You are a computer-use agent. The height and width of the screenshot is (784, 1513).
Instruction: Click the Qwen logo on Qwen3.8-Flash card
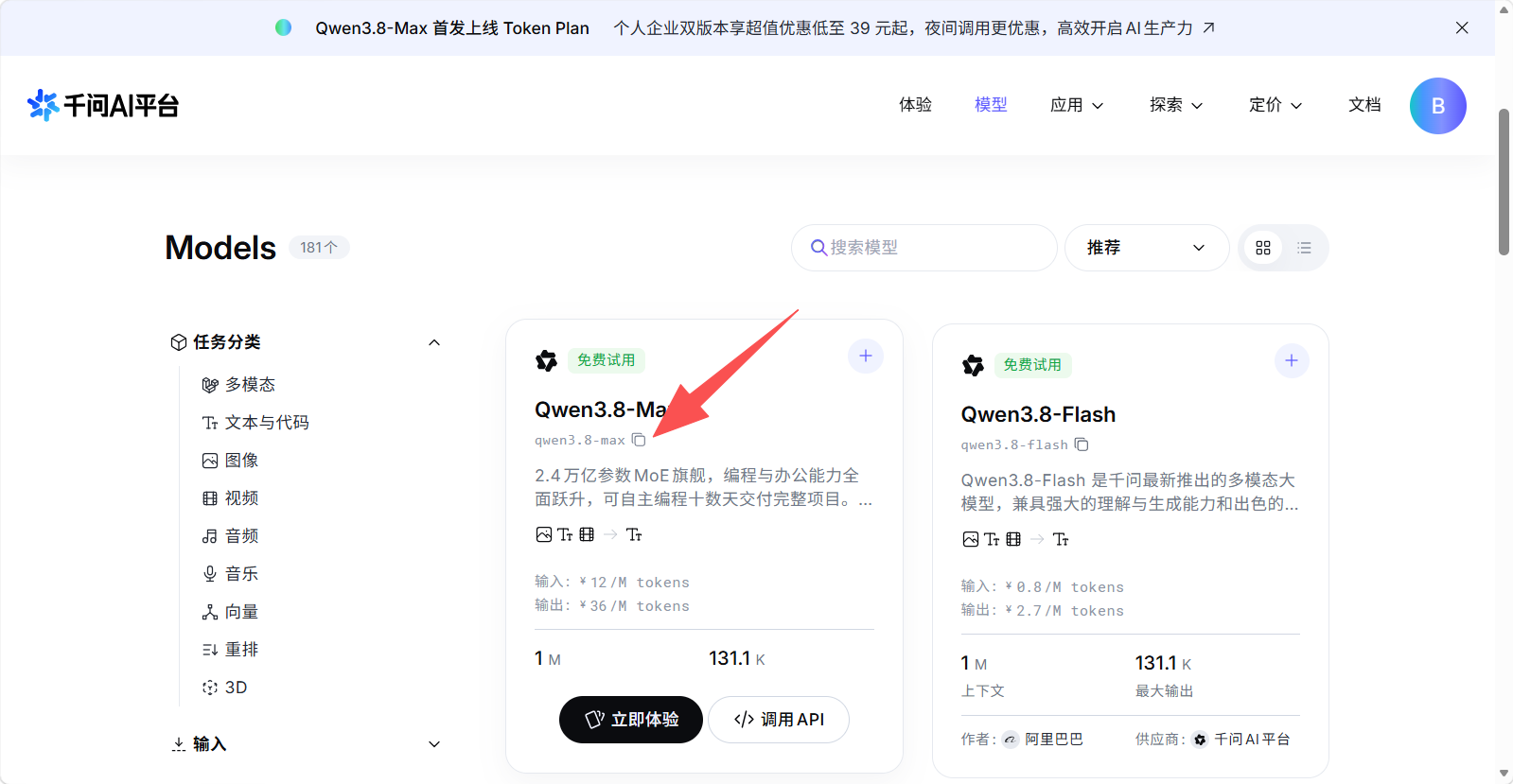coord(973,365)
